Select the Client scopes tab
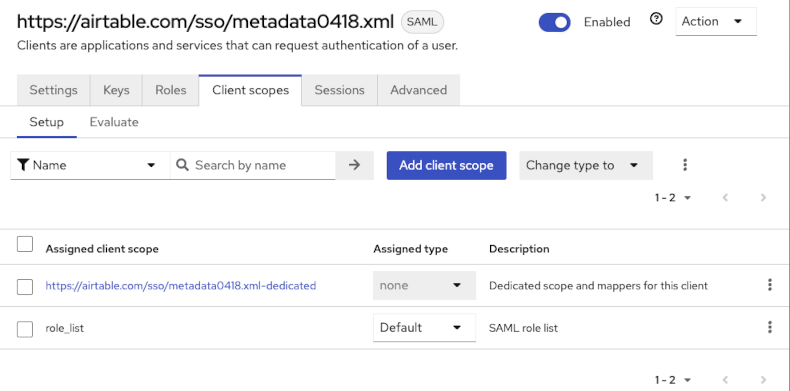This screenshot has width=790, height=391. pyautogui.click(x=250, y=90)
